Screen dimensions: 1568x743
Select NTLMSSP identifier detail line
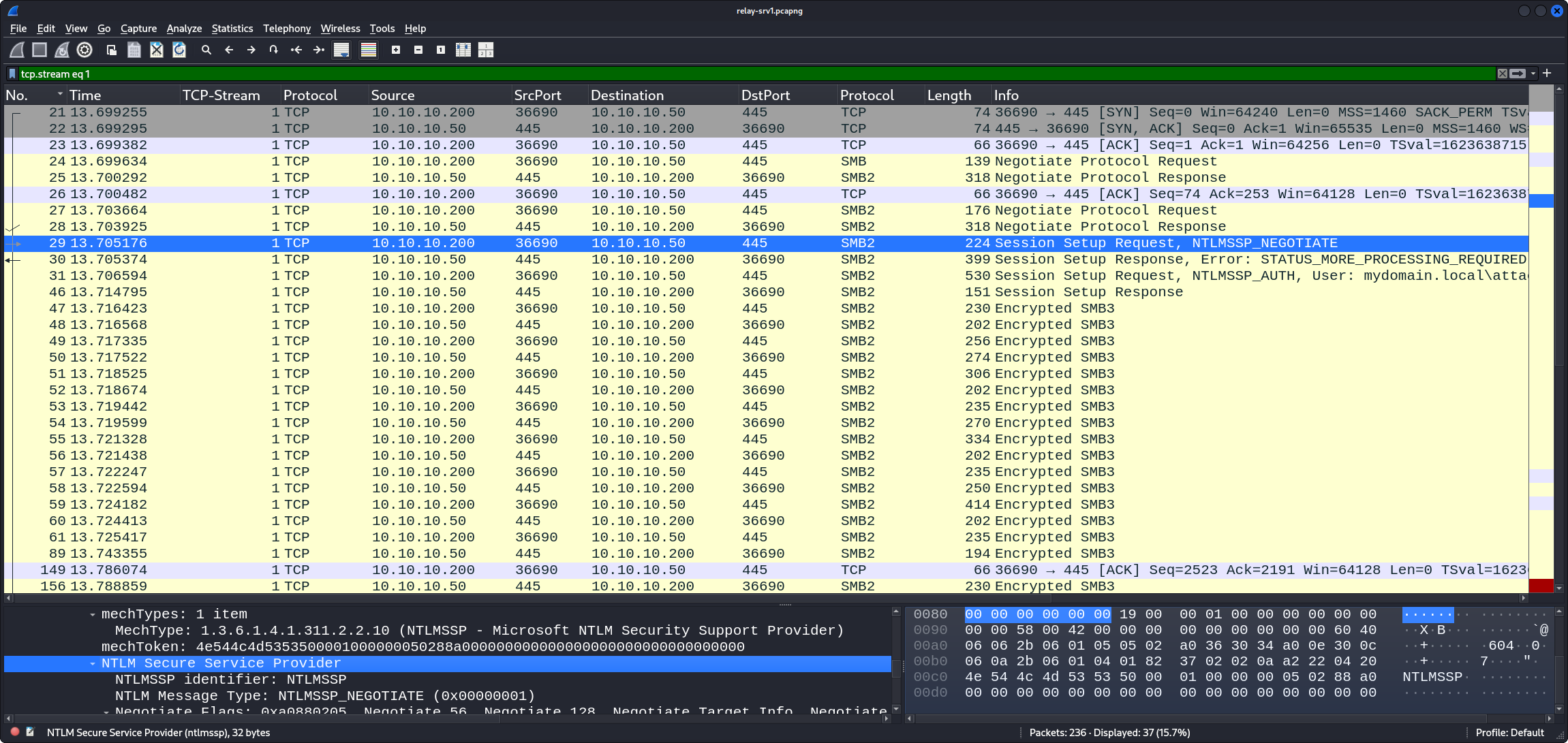pos(230,680)
